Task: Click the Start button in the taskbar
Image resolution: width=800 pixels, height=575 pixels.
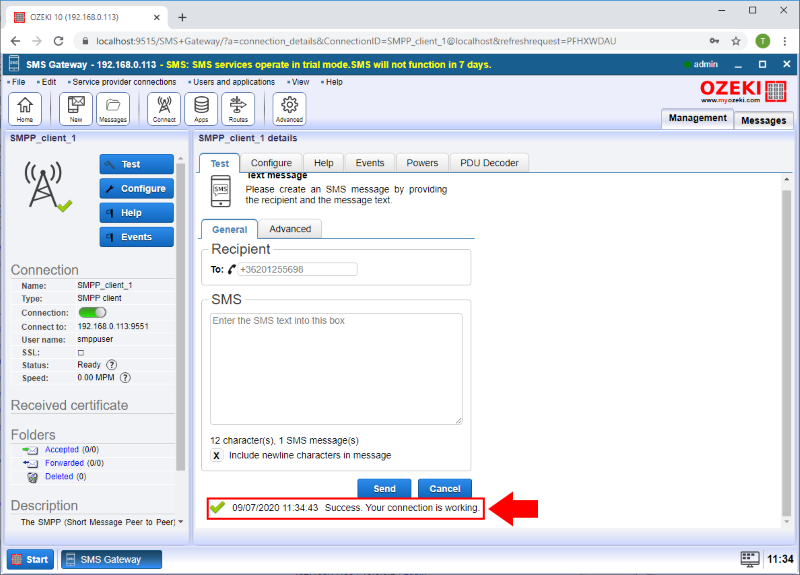Action: click(30, 559)
